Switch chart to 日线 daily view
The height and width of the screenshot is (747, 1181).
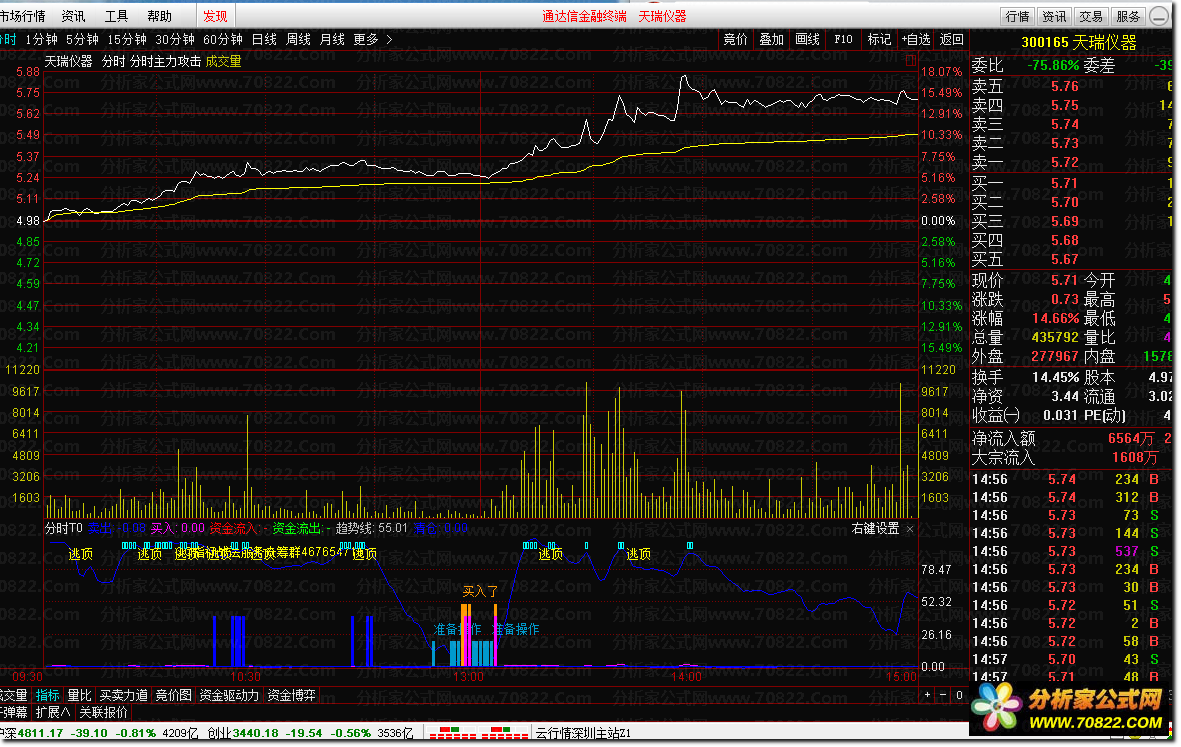tap(264, 39)
